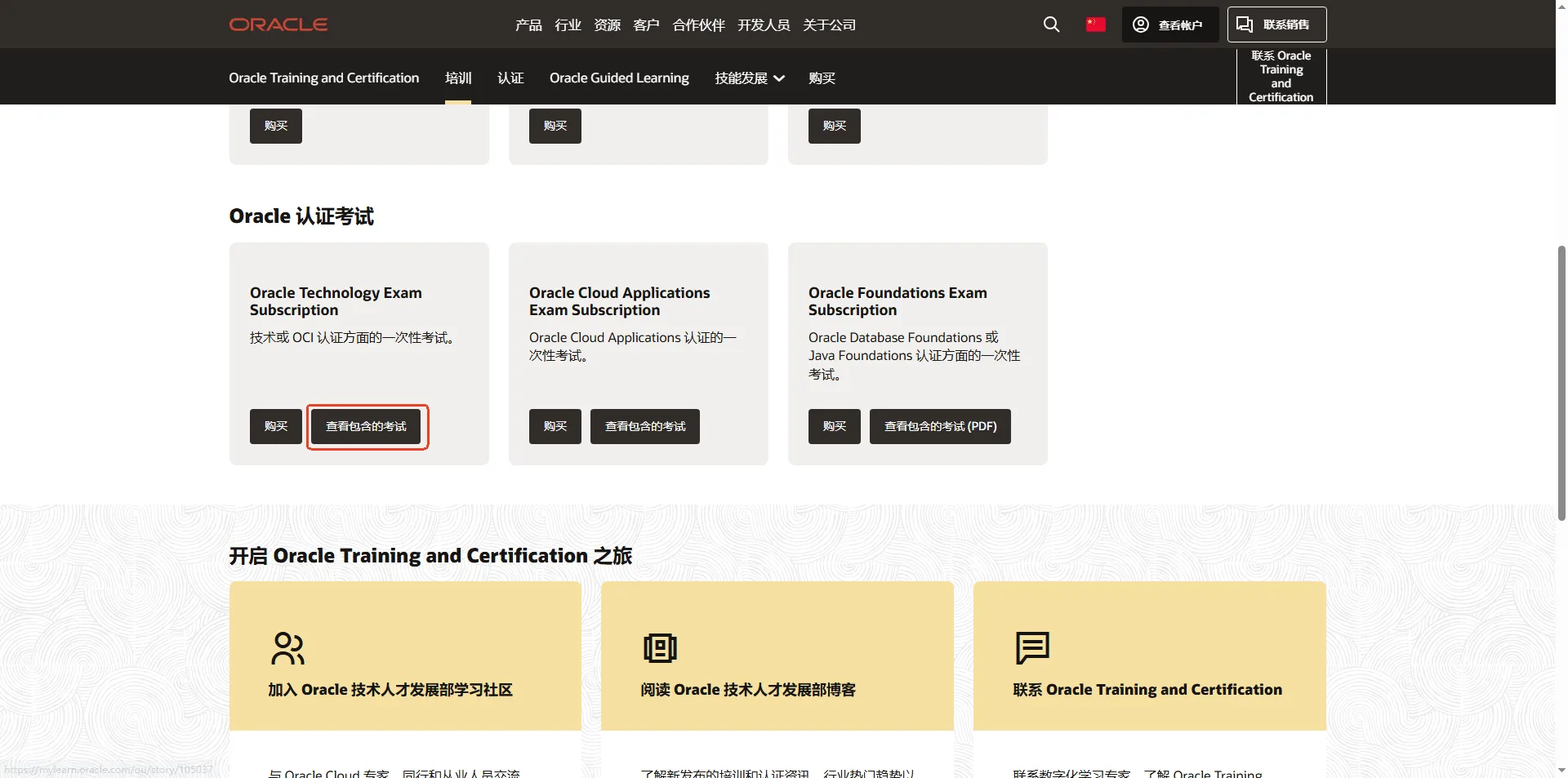
Task: Click Oracle Foundations Exam Subscription title
Action: [898, 301]
